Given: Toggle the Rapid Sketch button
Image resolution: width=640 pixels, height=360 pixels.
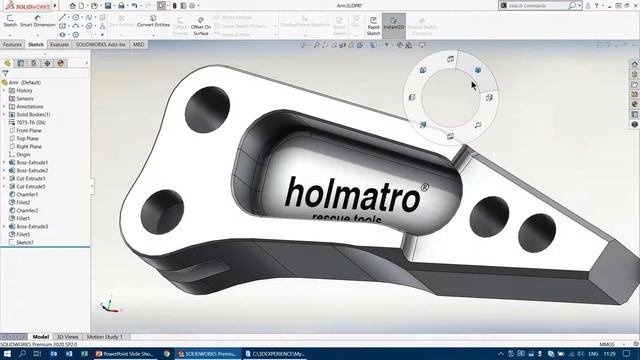Looking at the screenshot, I should click(373, 26).
